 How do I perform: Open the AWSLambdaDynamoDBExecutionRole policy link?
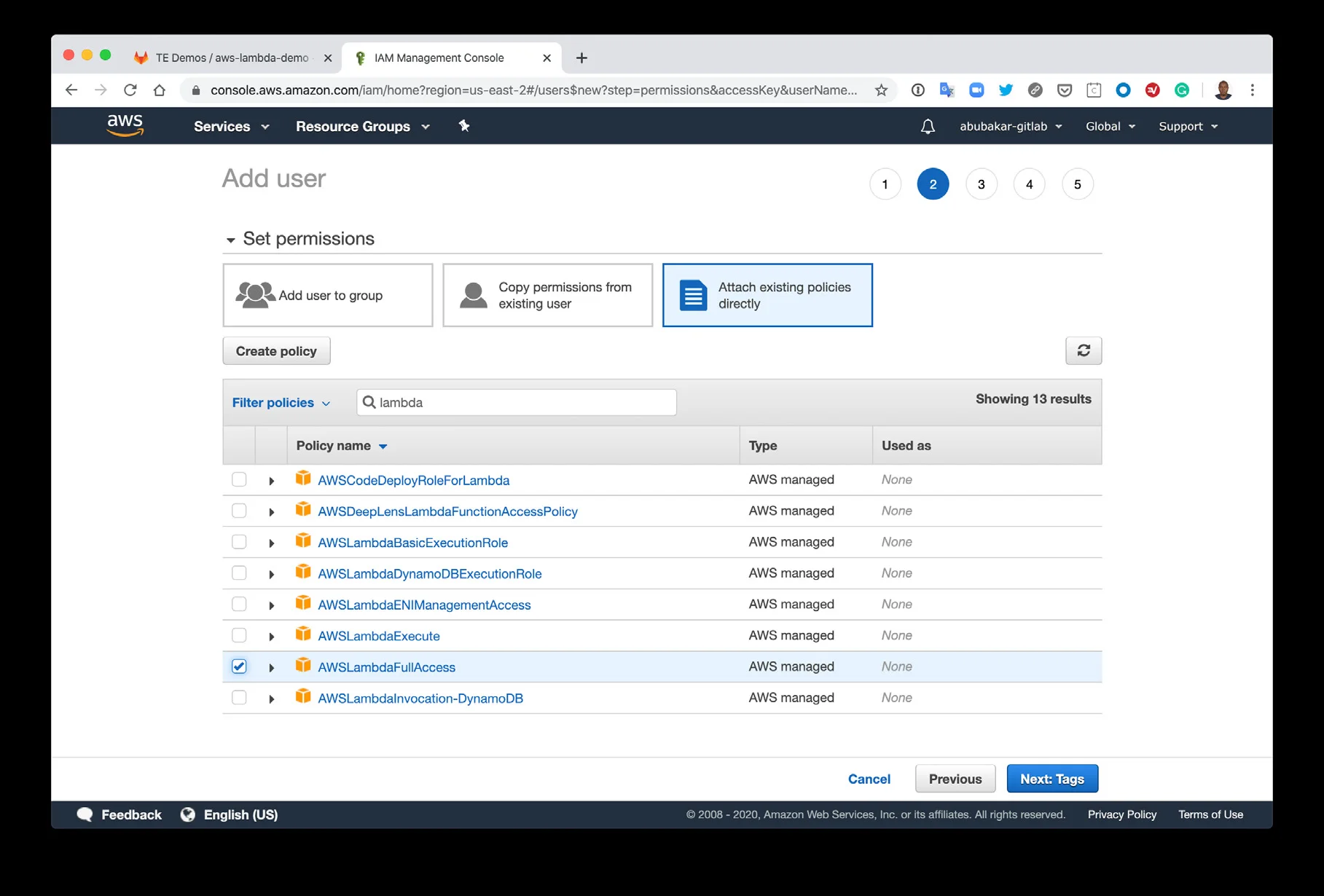point(429,574)
